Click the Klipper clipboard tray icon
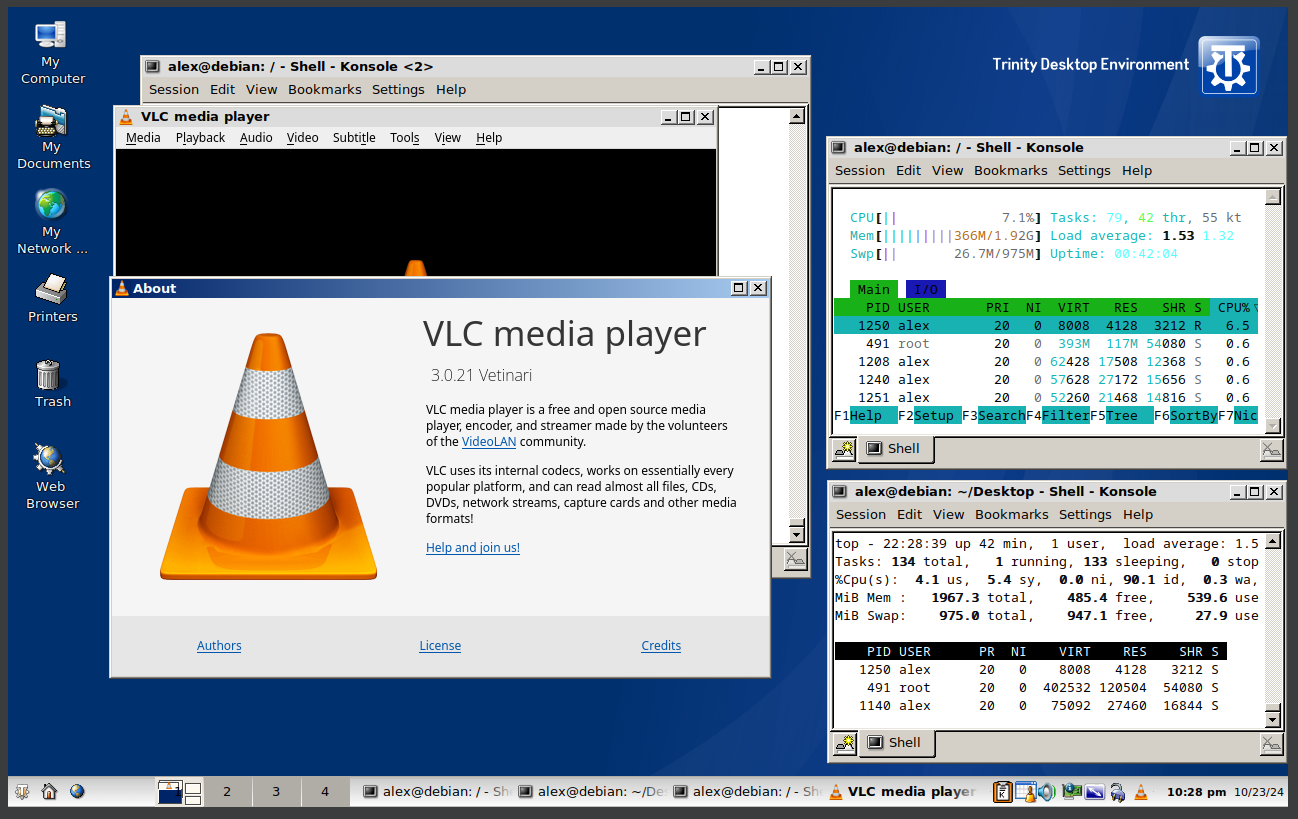This screenshot has width=1298, height=819. 1002,792
